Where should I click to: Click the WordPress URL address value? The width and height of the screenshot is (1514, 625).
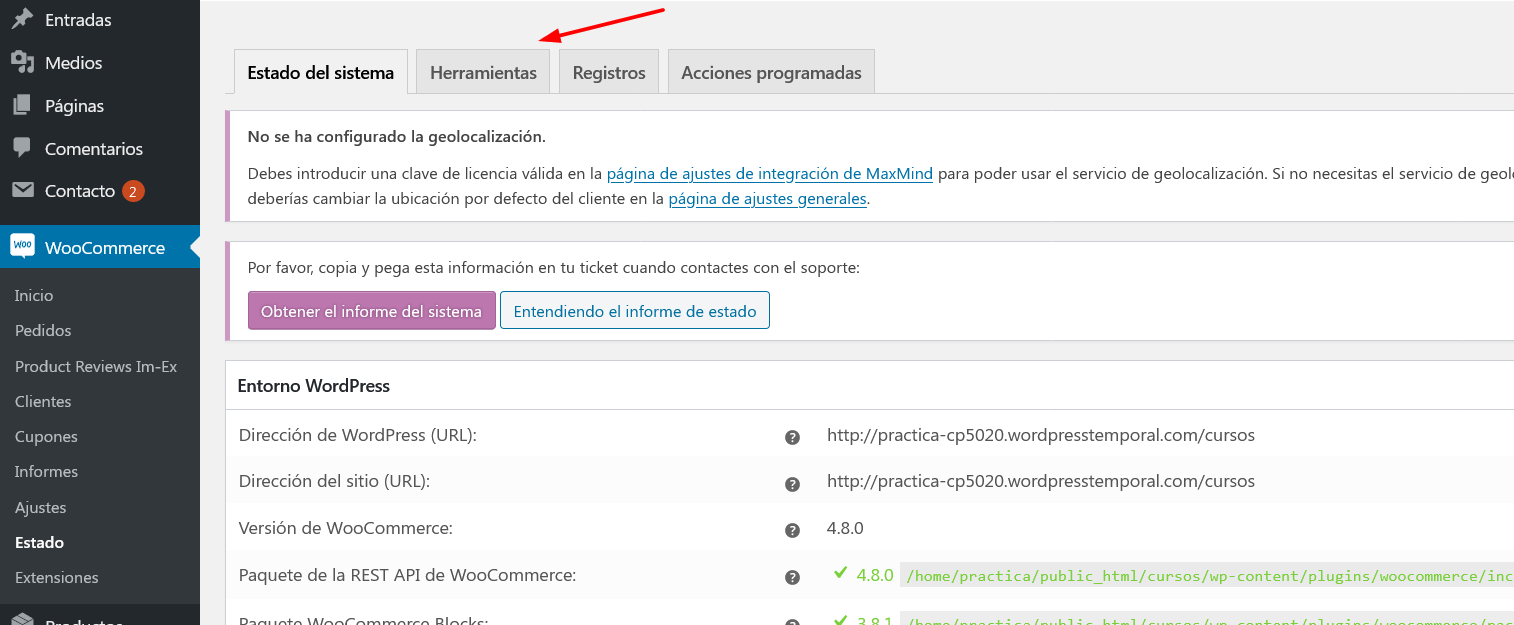tap(1041, 436)
